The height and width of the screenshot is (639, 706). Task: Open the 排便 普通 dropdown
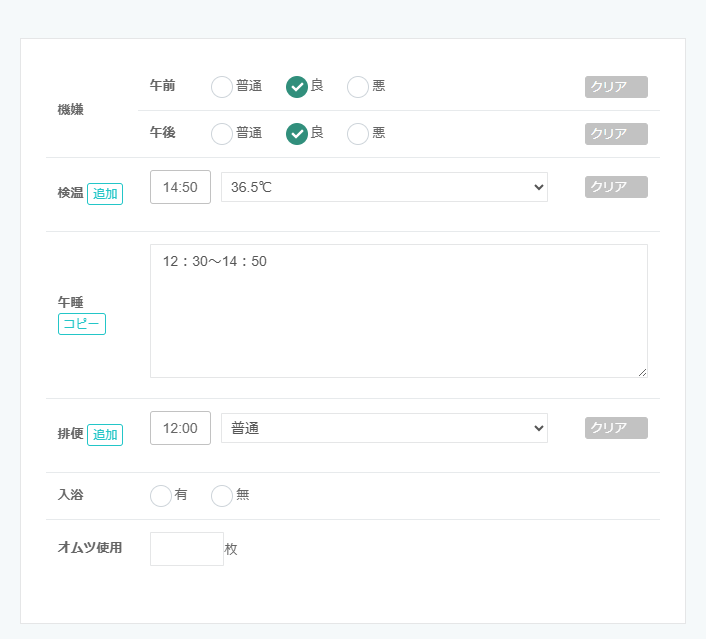click(385, 428)
